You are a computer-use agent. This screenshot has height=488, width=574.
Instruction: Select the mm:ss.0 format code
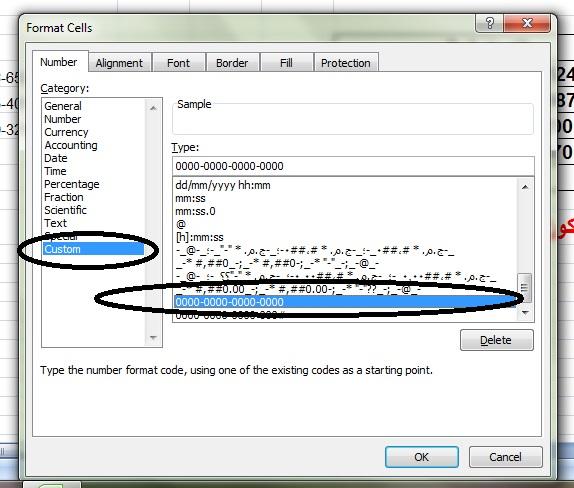pyautogui.click(x=195, y=211)
